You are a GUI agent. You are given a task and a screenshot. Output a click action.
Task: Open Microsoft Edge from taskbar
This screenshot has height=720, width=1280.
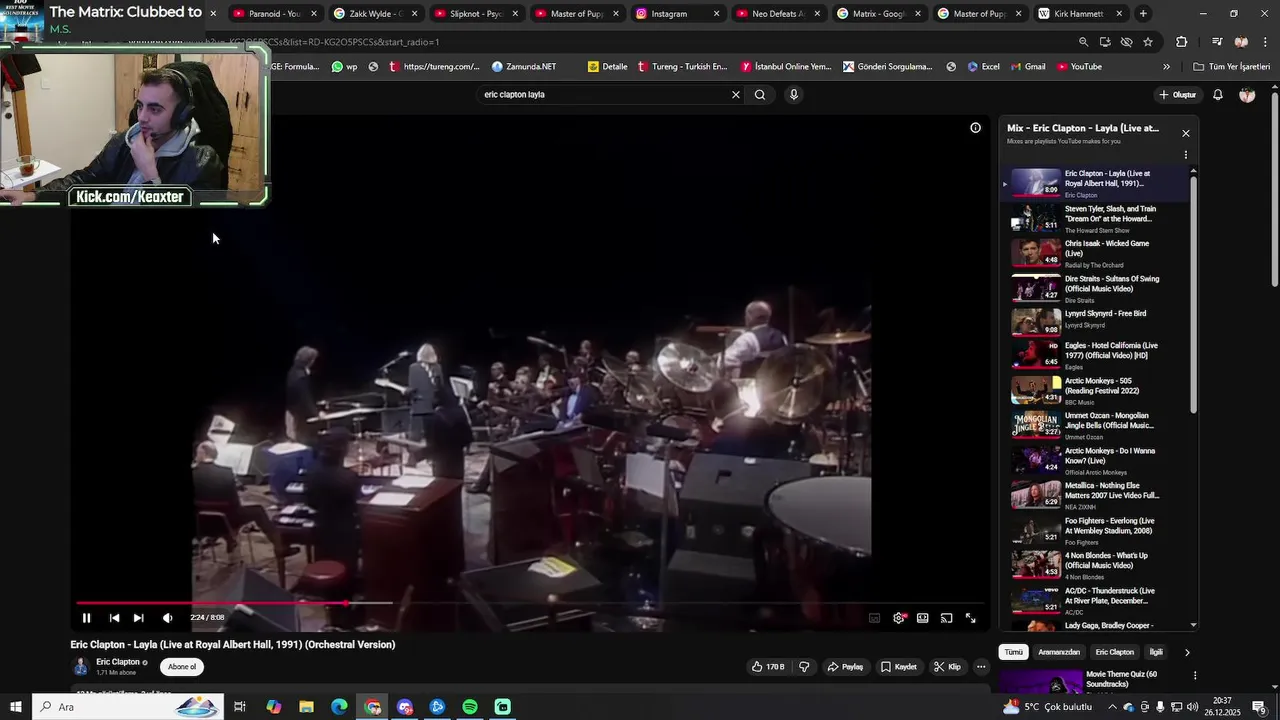click(x=339, y=707)
